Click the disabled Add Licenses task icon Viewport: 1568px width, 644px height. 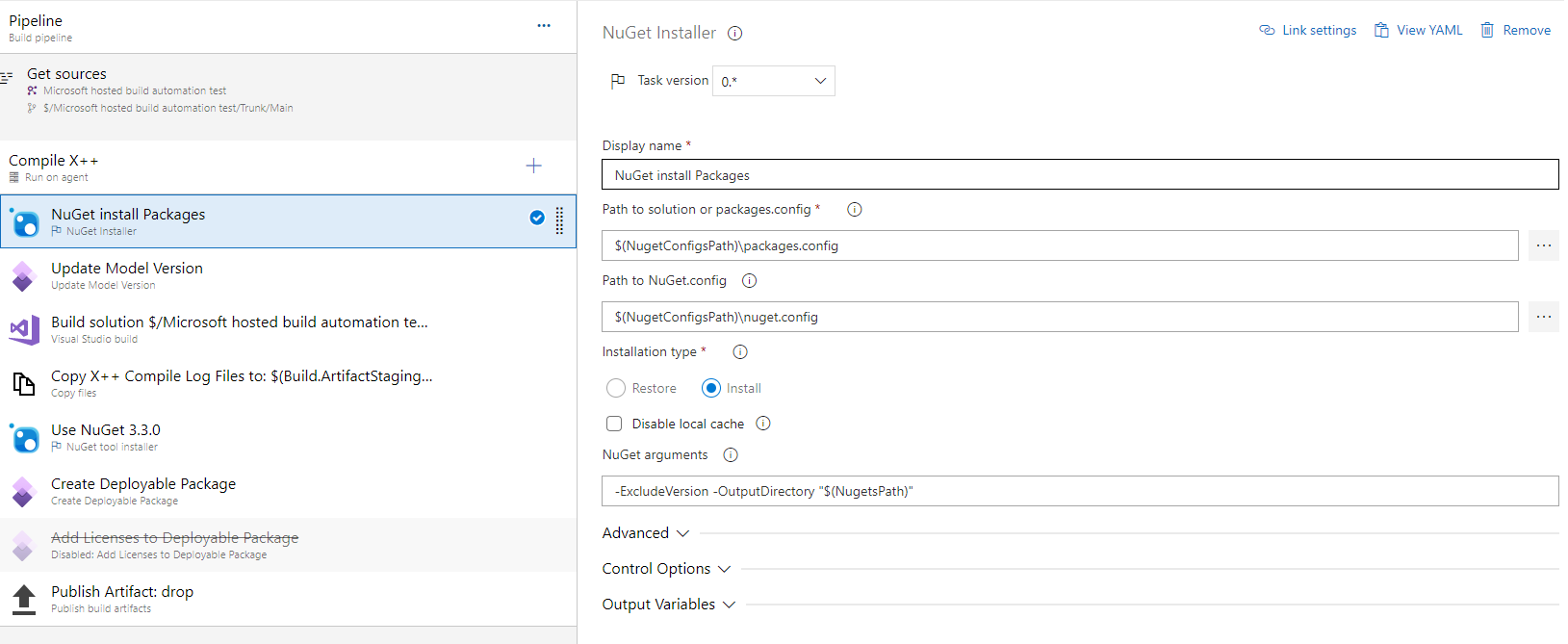(24, 546)
